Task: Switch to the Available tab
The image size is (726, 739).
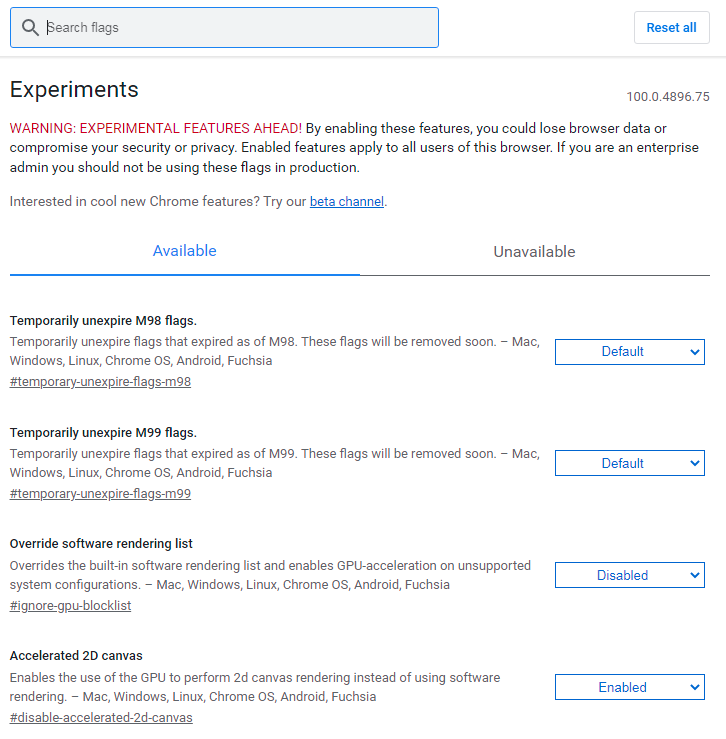Action: tap(184, 251)
